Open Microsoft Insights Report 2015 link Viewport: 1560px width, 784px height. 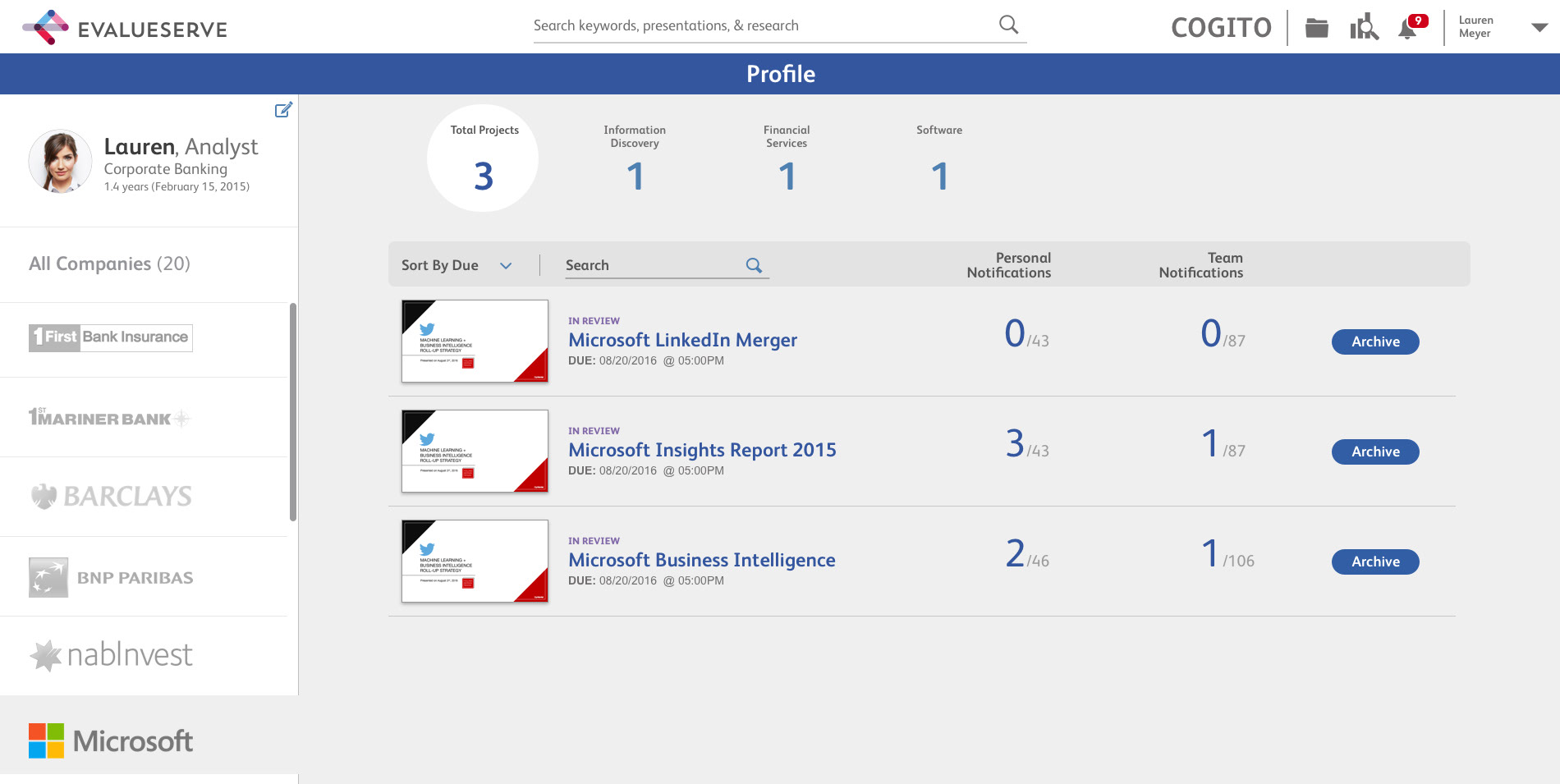point(702,450)
